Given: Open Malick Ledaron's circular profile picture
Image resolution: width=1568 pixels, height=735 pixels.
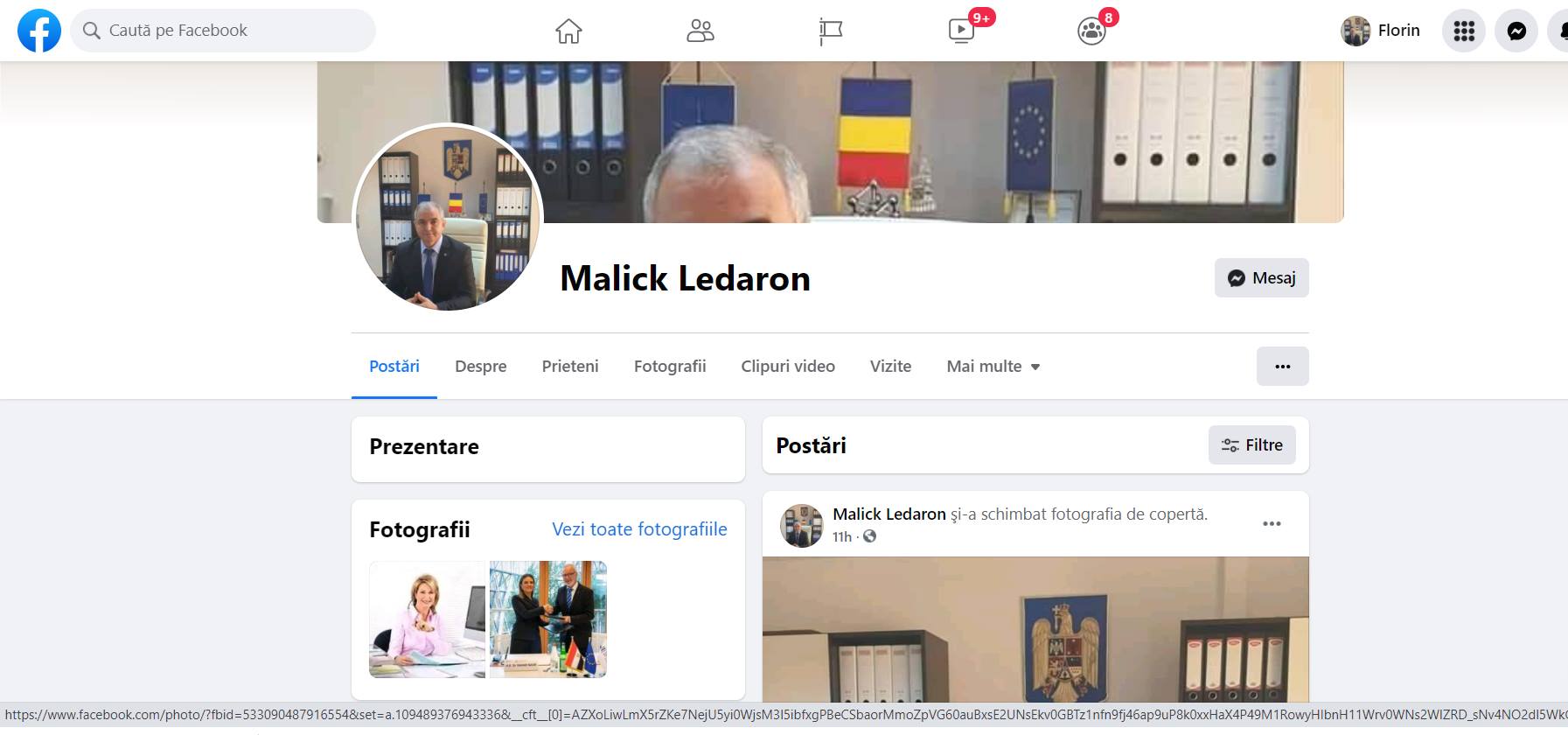Looking at the screenshot, I should 447,218.
